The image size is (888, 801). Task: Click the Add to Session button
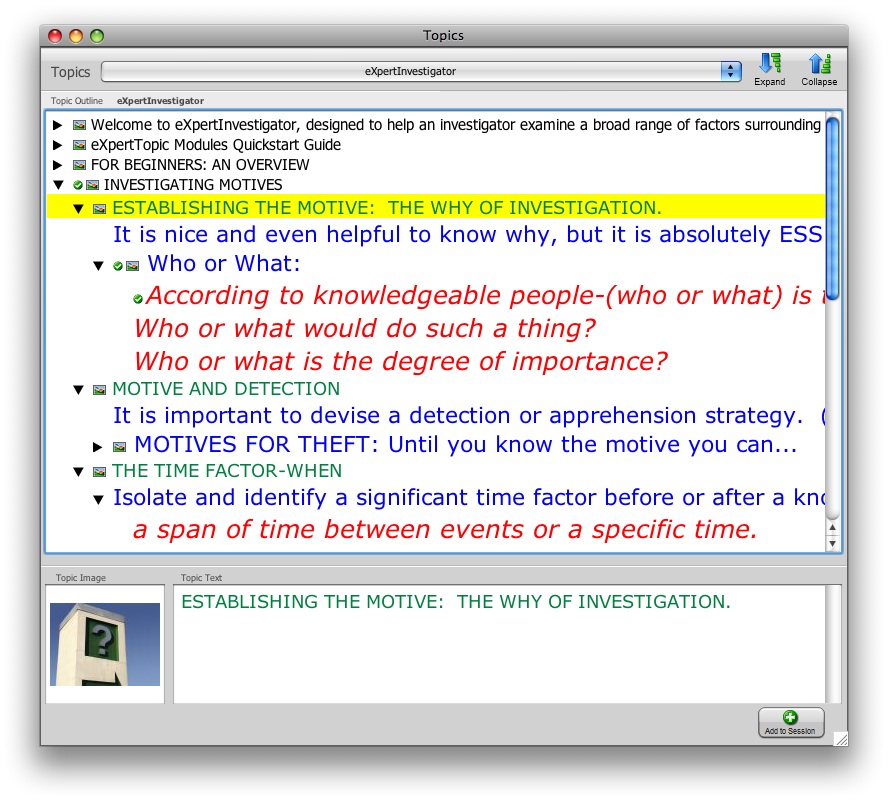pyautogui.click(x=791, y=722)
